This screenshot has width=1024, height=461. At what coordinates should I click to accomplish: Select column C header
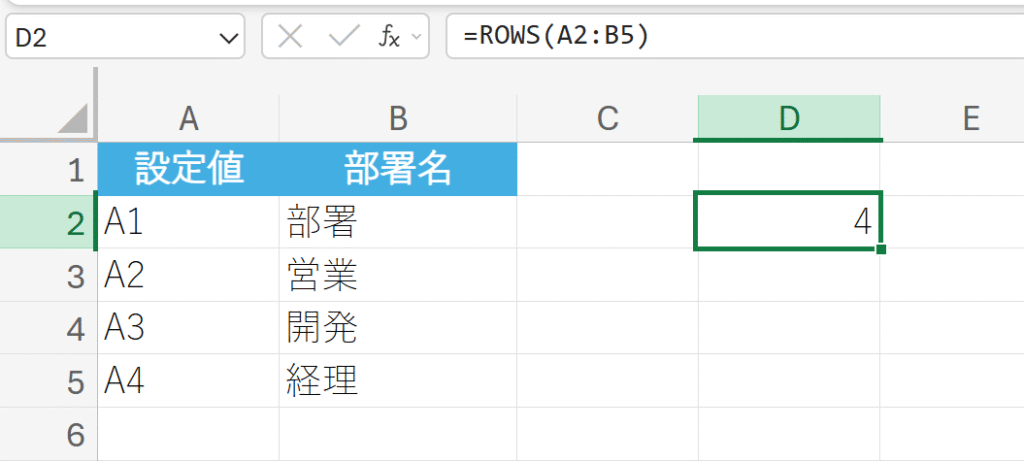[607, 118]
